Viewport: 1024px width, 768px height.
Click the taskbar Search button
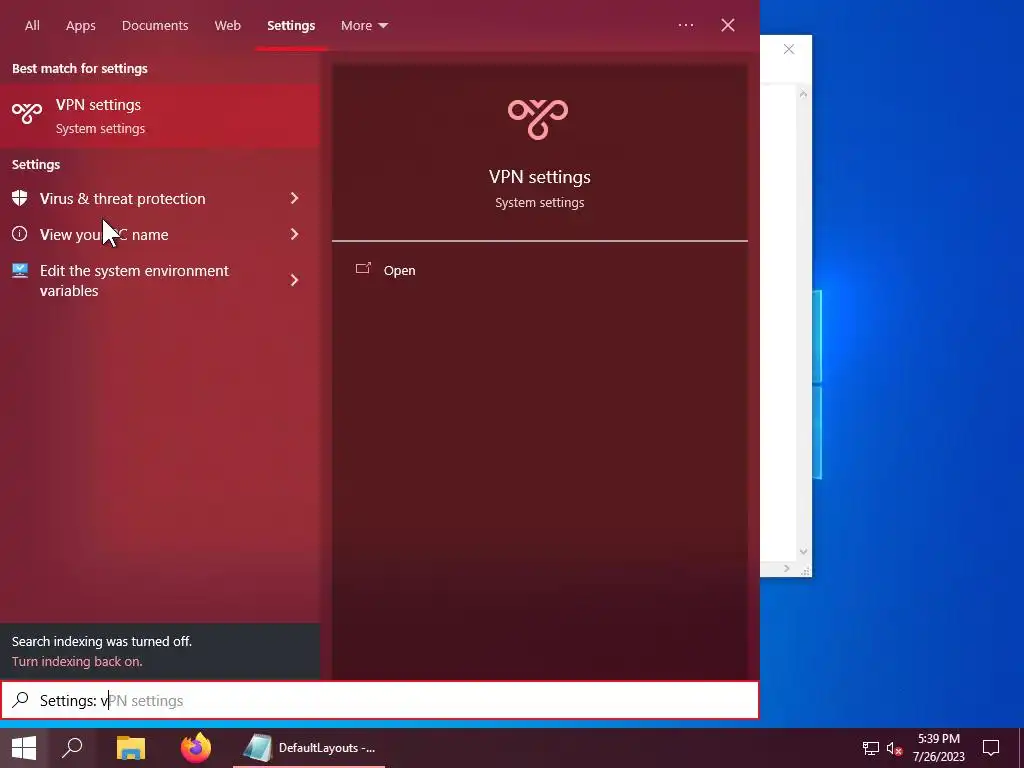pyautogui.click(x=72, y=748)
